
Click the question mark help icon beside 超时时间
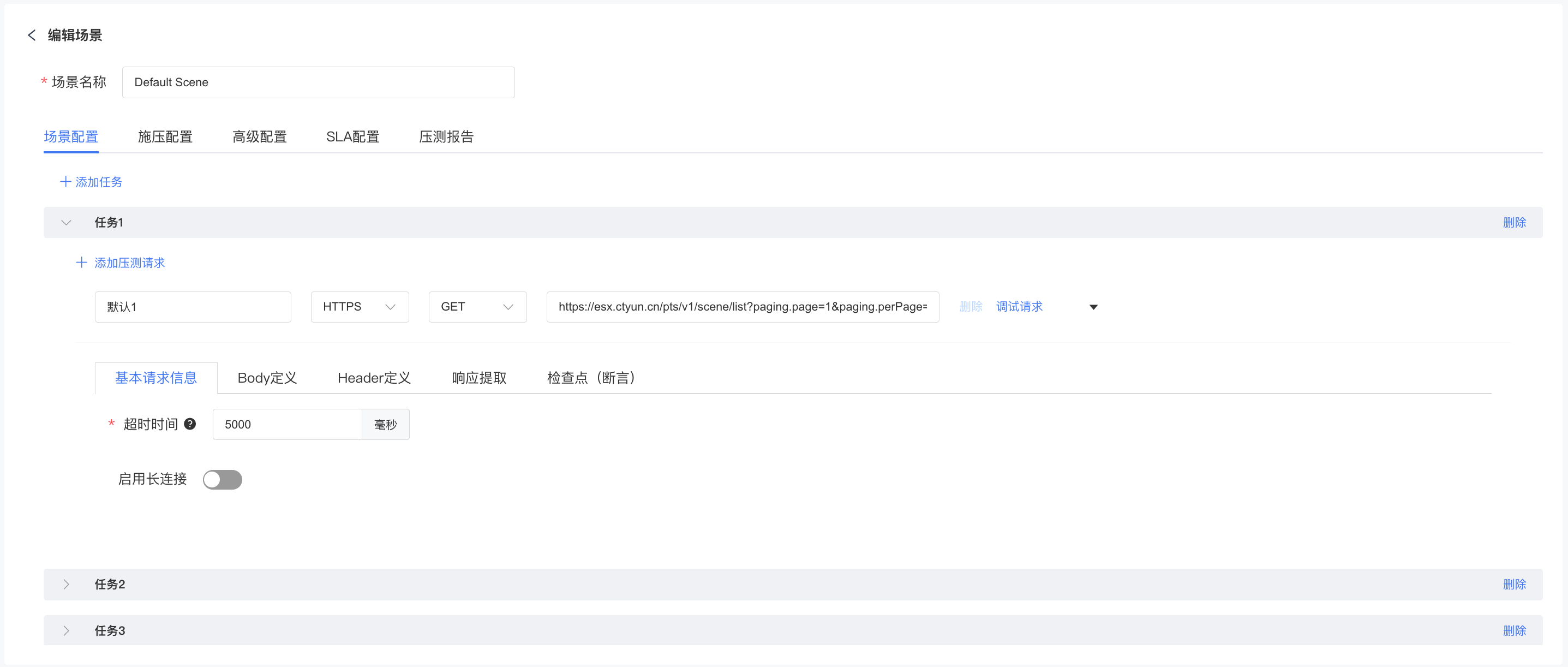point(190,424)
